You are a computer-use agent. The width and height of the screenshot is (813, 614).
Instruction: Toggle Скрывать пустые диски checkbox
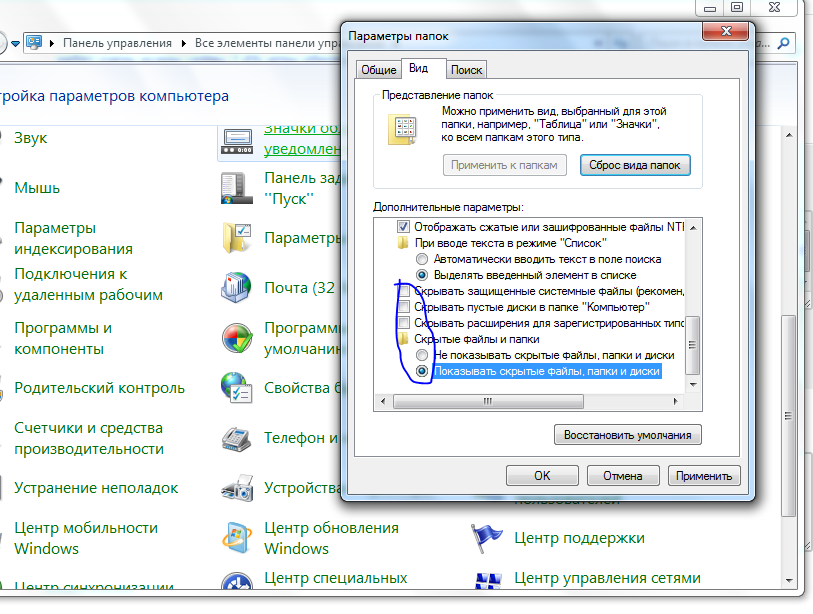pyautogui.click(x=403, y=308)
